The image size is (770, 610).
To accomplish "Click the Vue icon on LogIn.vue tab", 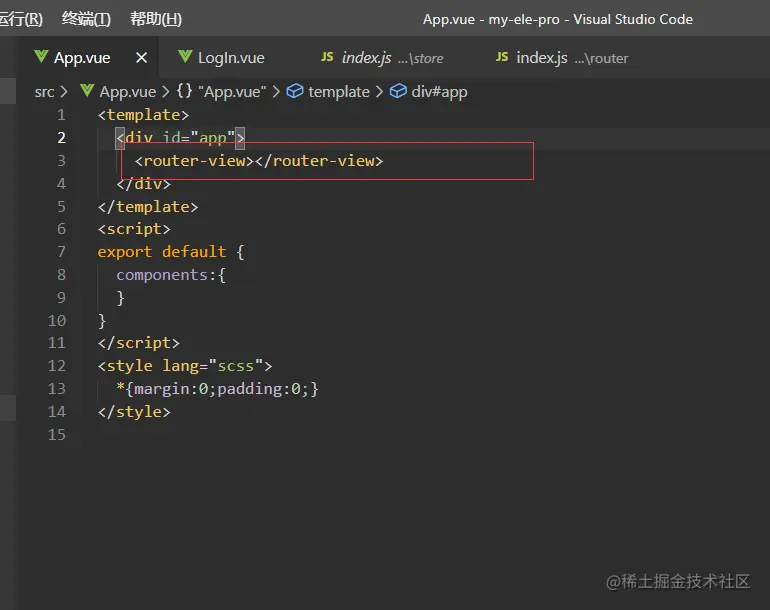I will [185, 57].
